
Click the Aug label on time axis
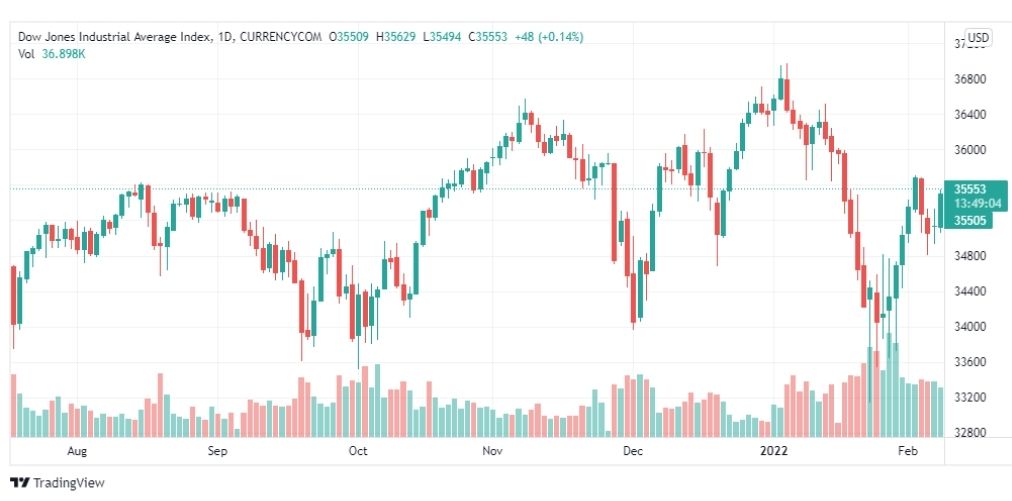click(76, 451)
